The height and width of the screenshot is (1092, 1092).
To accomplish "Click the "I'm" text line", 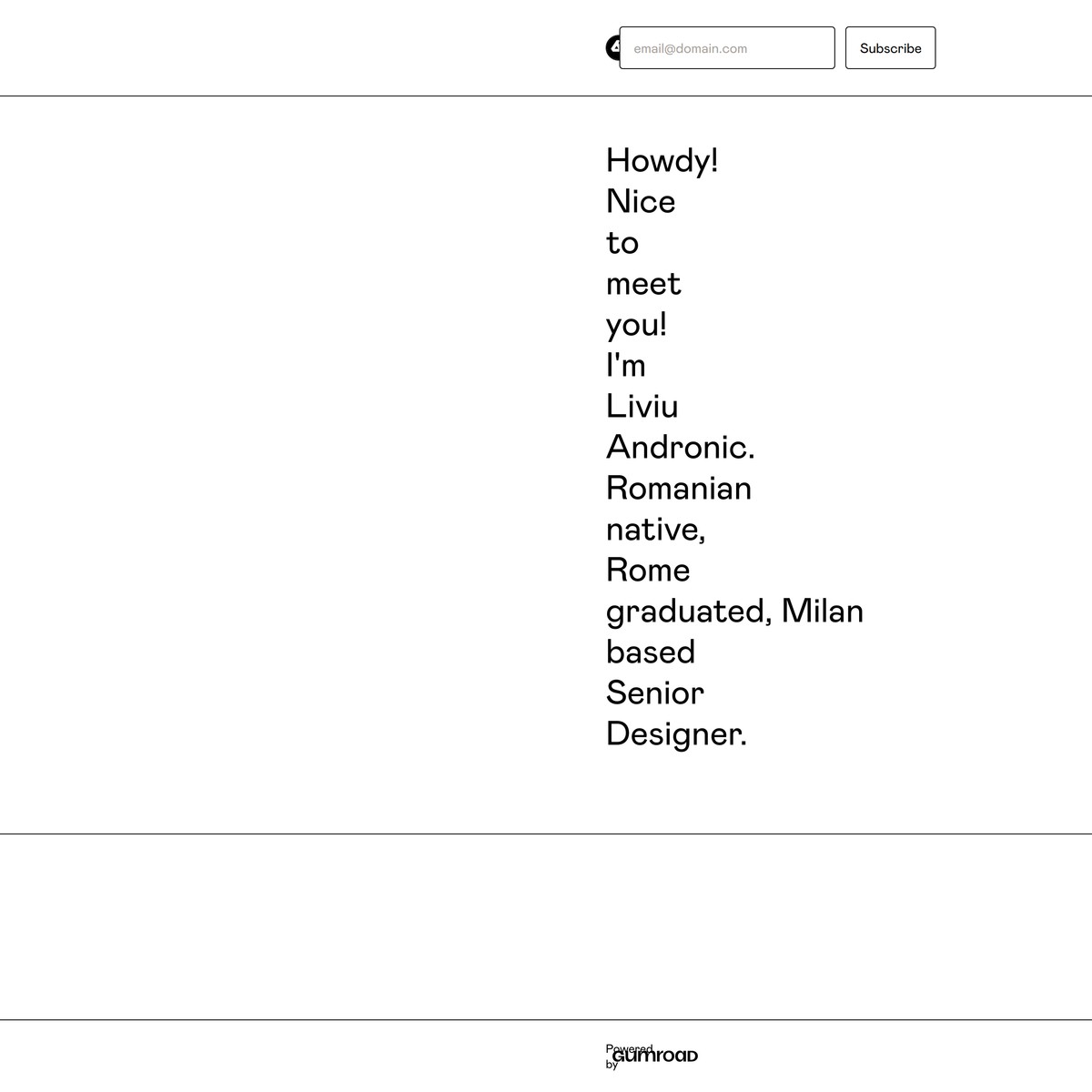I will coord(625,366).
